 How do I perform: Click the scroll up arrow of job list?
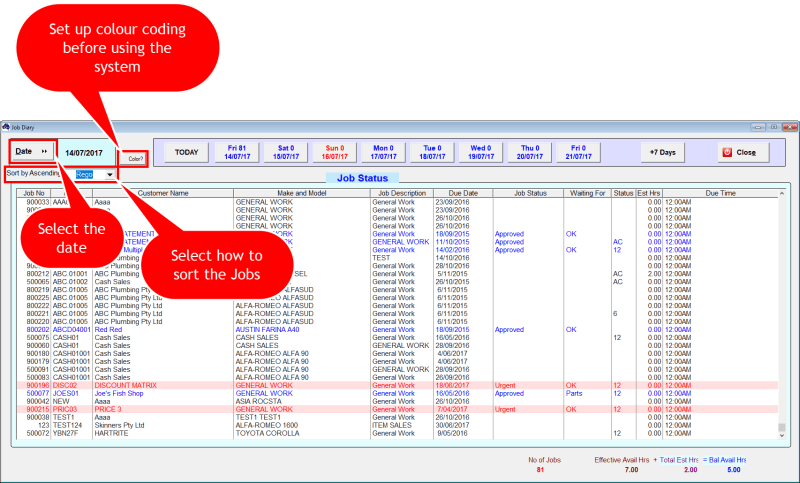[x=782, y=194]
